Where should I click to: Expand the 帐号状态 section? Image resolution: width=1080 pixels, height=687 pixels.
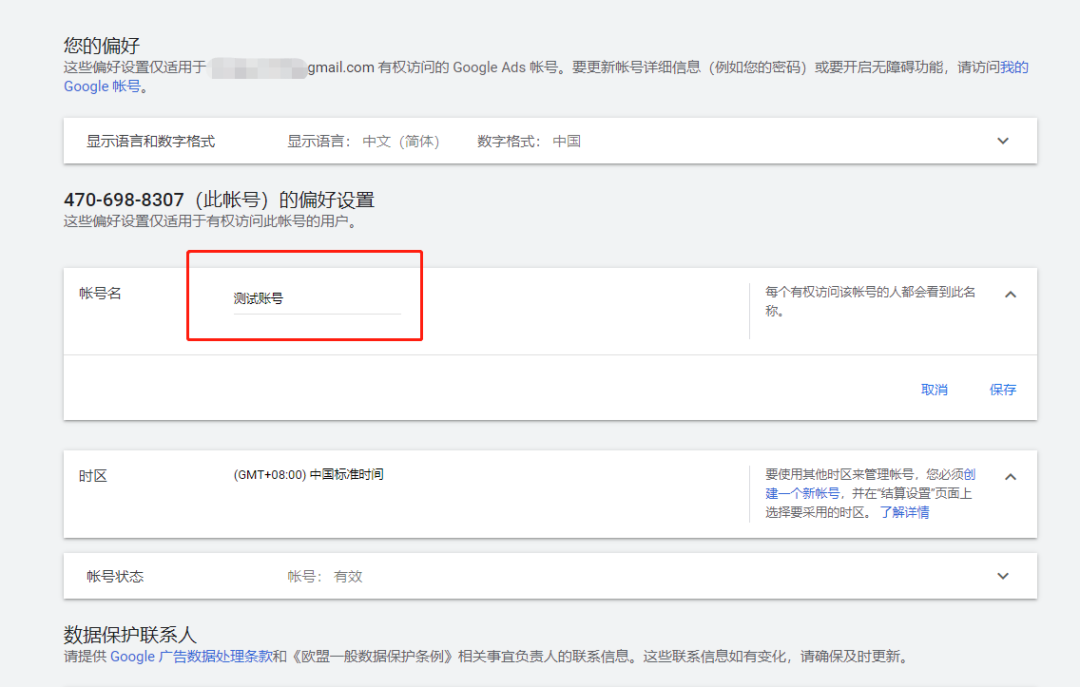tap(1003, 575)
